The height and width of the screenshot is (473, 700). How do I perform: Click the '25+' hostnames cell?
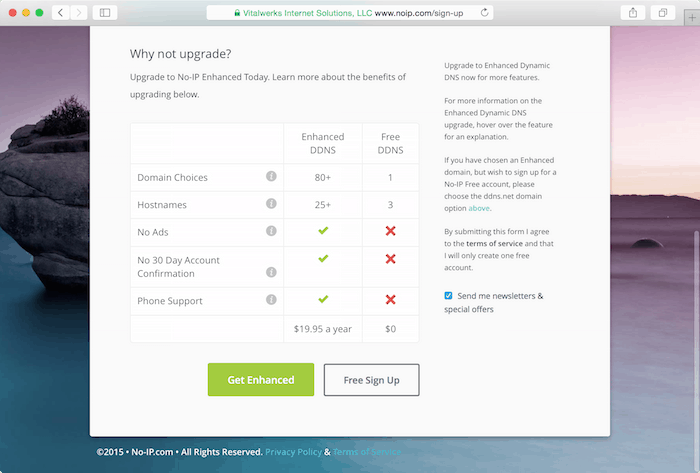click(323, 205)
